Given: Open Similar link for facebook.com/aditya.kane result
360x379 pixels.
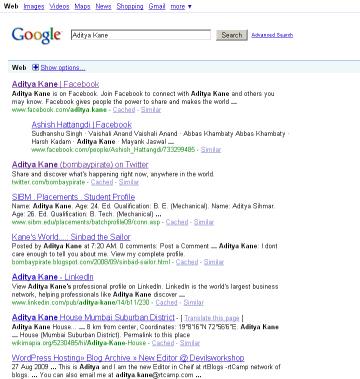Looking at the screenshot, I should 151,110.
